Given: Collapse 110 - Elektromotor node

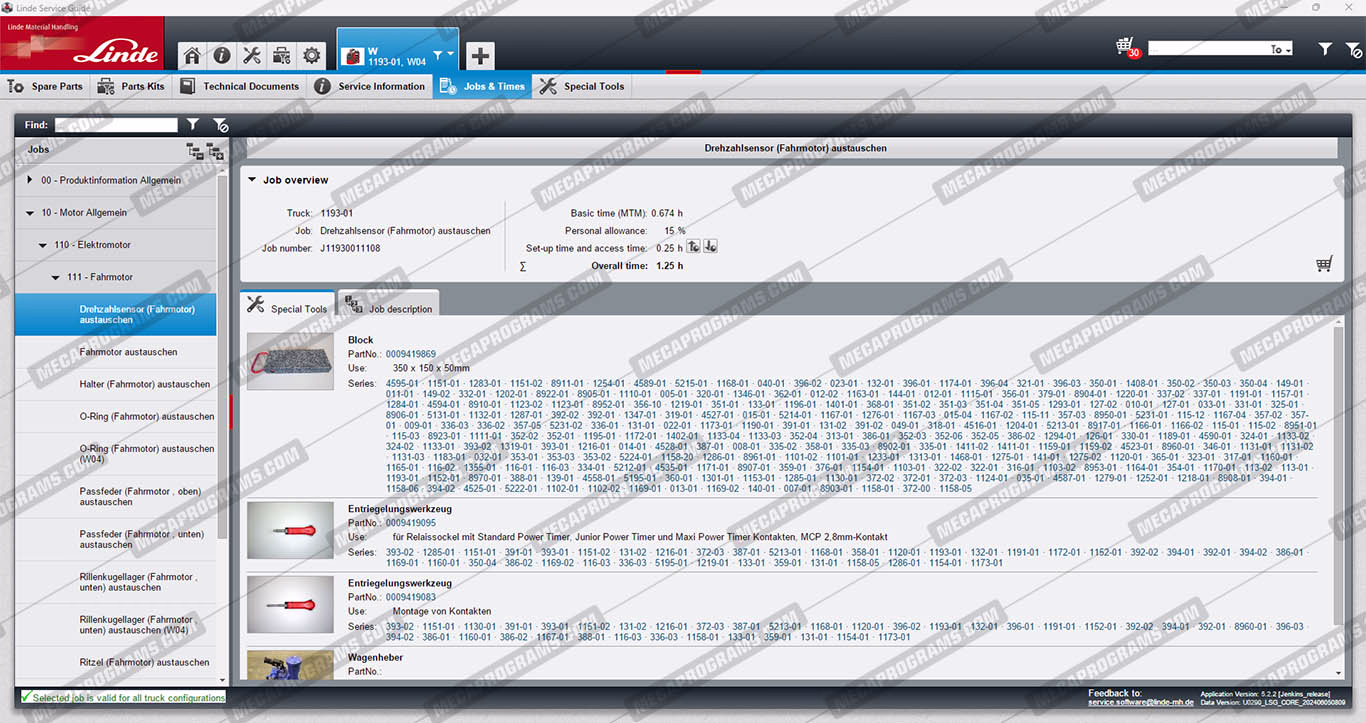Looking at the screenshot, I should pos(43,245).
